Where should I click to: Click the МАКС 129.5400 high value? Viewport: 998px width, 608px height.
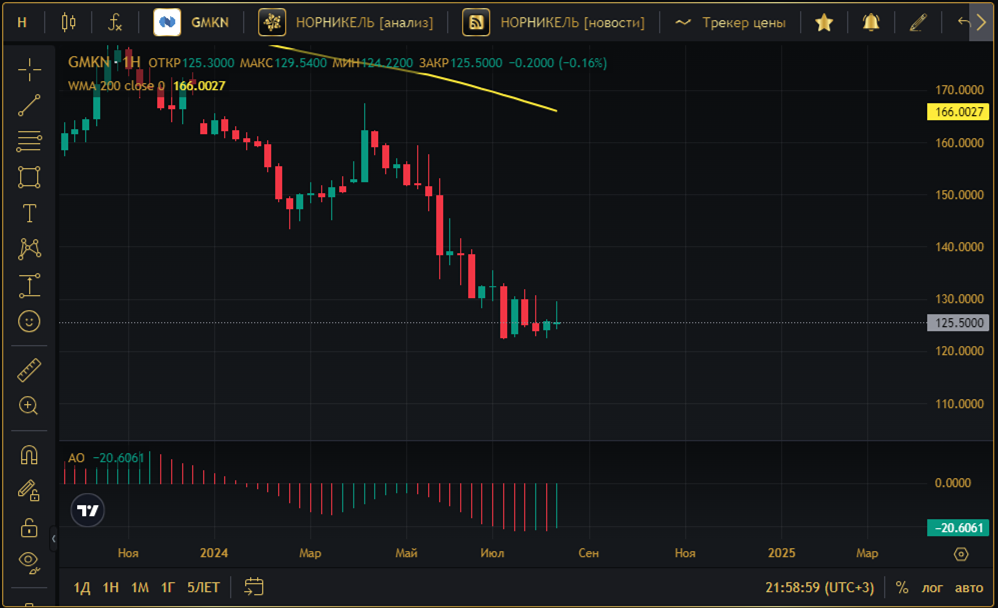[x=283, y=63]
